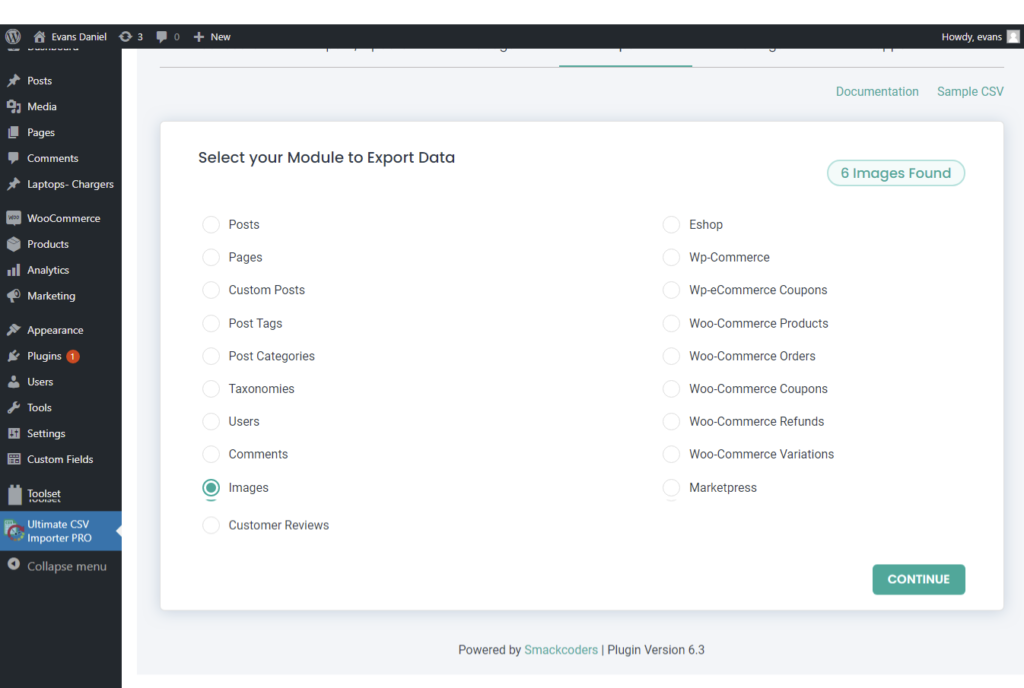Click the Toolset icon in sidebar
Screen dimensions: 1024x688
click(14, 494)
